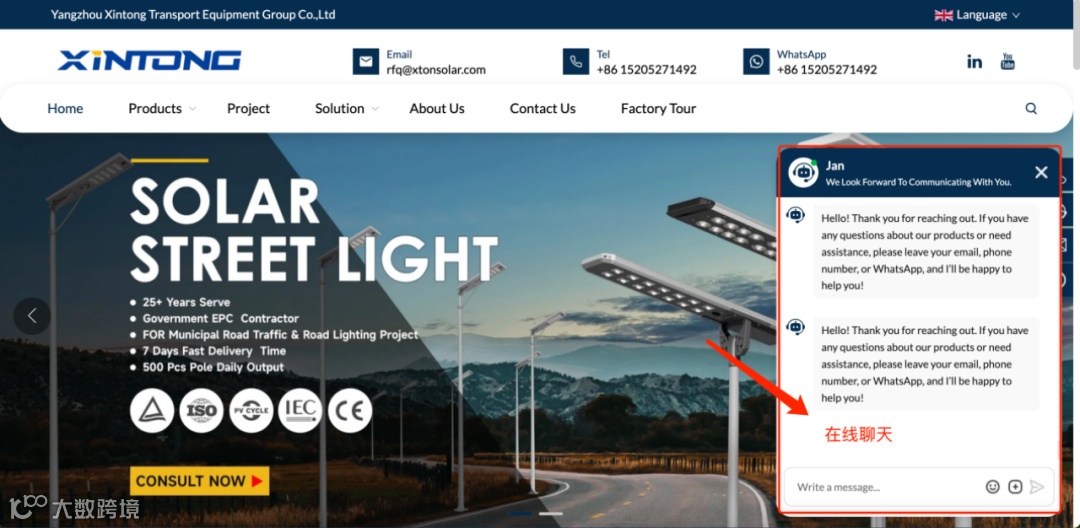
Task: Send chat message with arrow icon
Action: coord(1037,487)
